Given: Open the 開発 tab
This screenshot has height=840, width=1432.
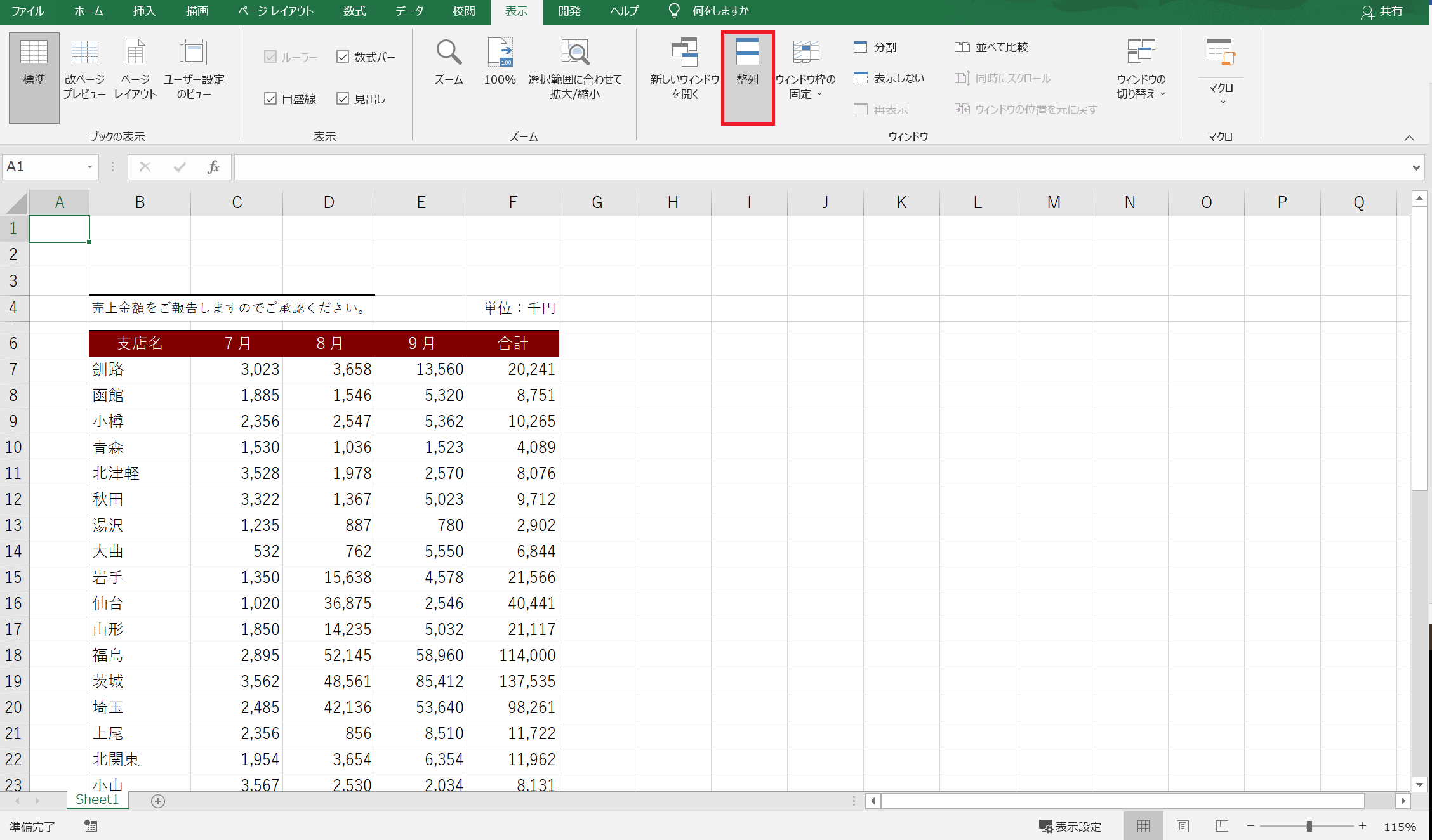Looking at the screenshot, I should point(569,11).
